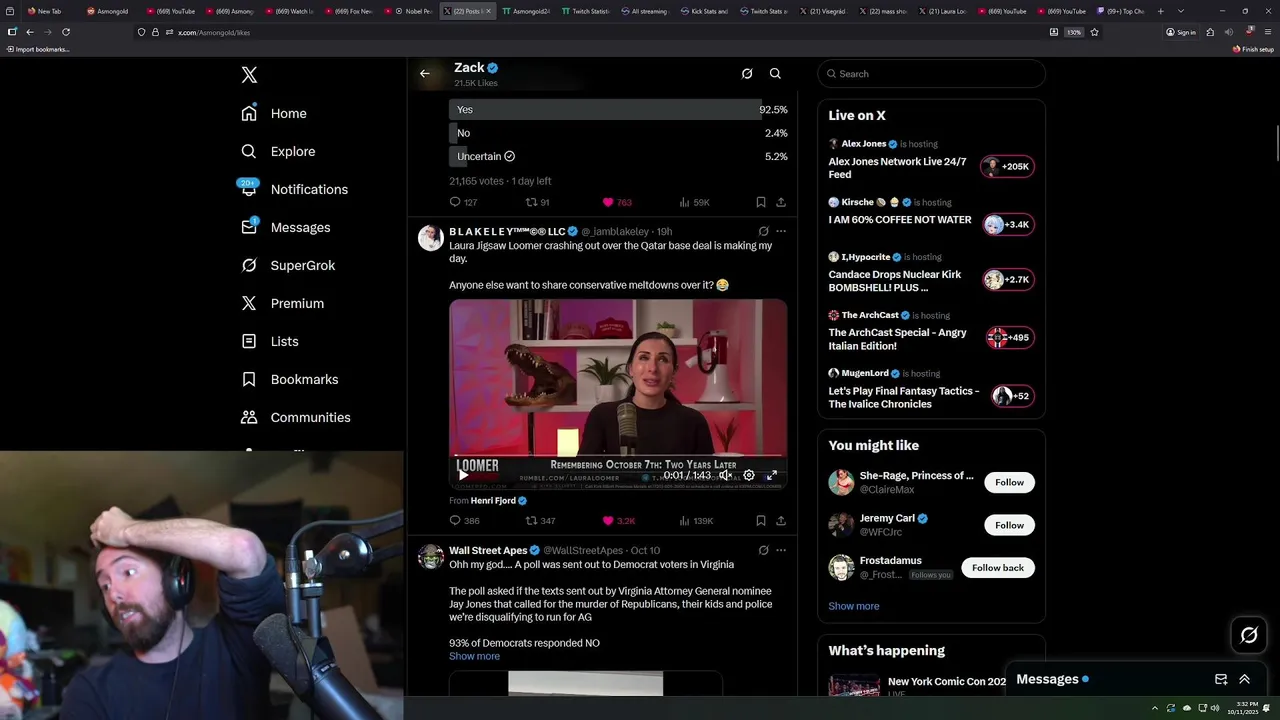Viewport: 1280px width, 720px height.
Task: Switch to Asmongold browser tab
Action: coord(111,11)
